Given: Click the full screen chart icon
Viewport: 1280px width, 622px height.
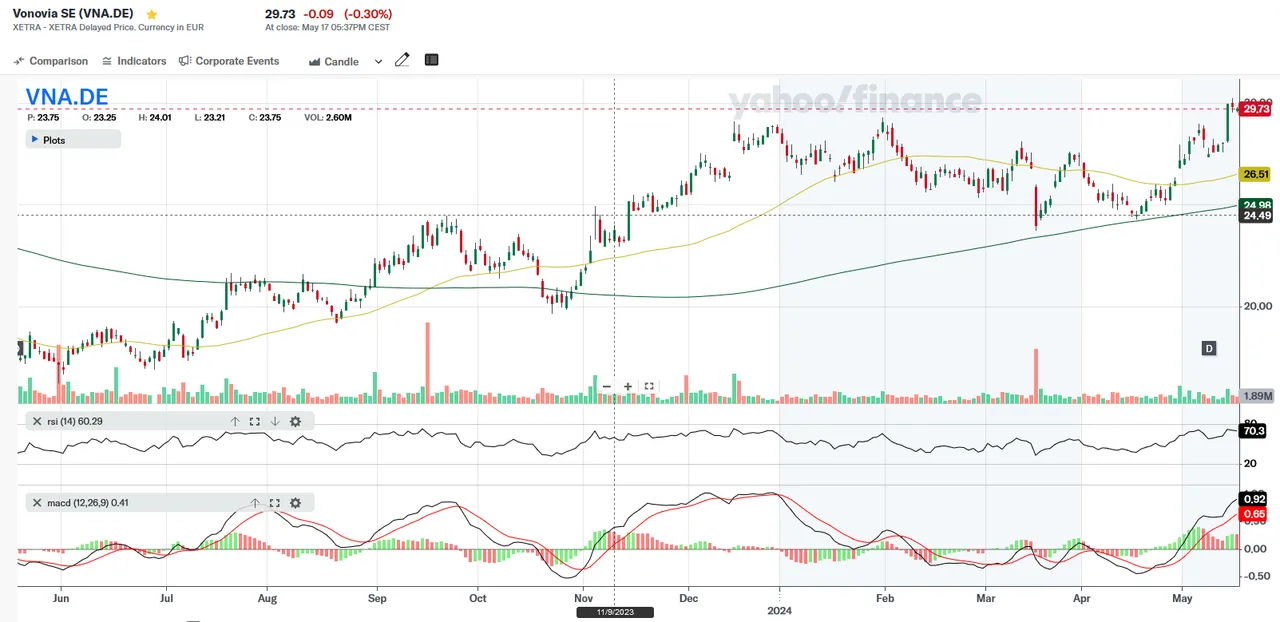Looking at the screenshot, I should click(649, 386).
